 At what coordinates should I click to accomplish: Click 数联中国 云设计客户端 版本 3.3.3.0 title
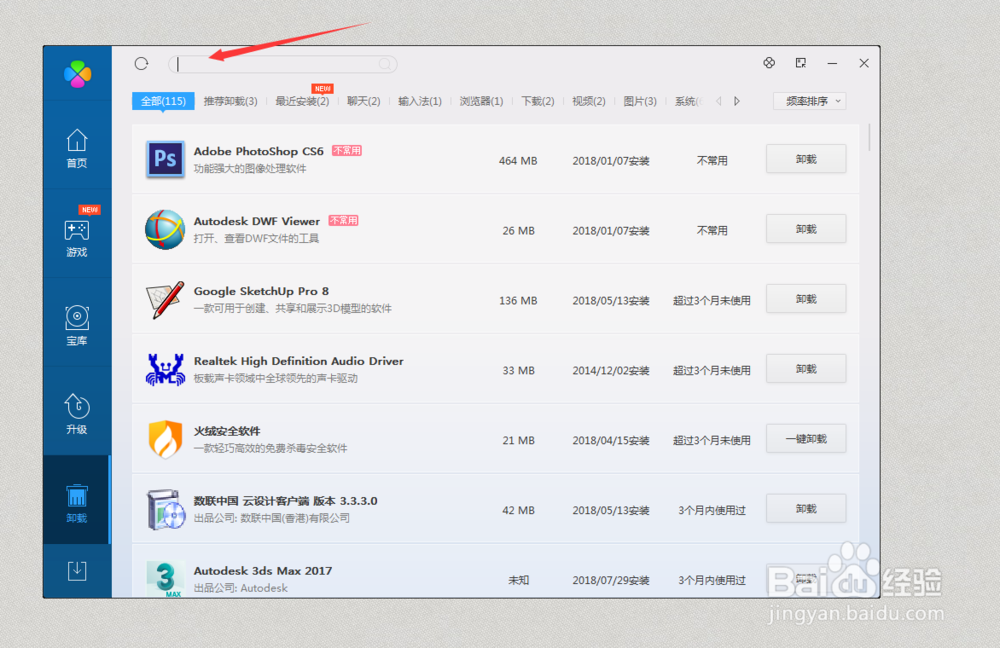tap(285, 501)
